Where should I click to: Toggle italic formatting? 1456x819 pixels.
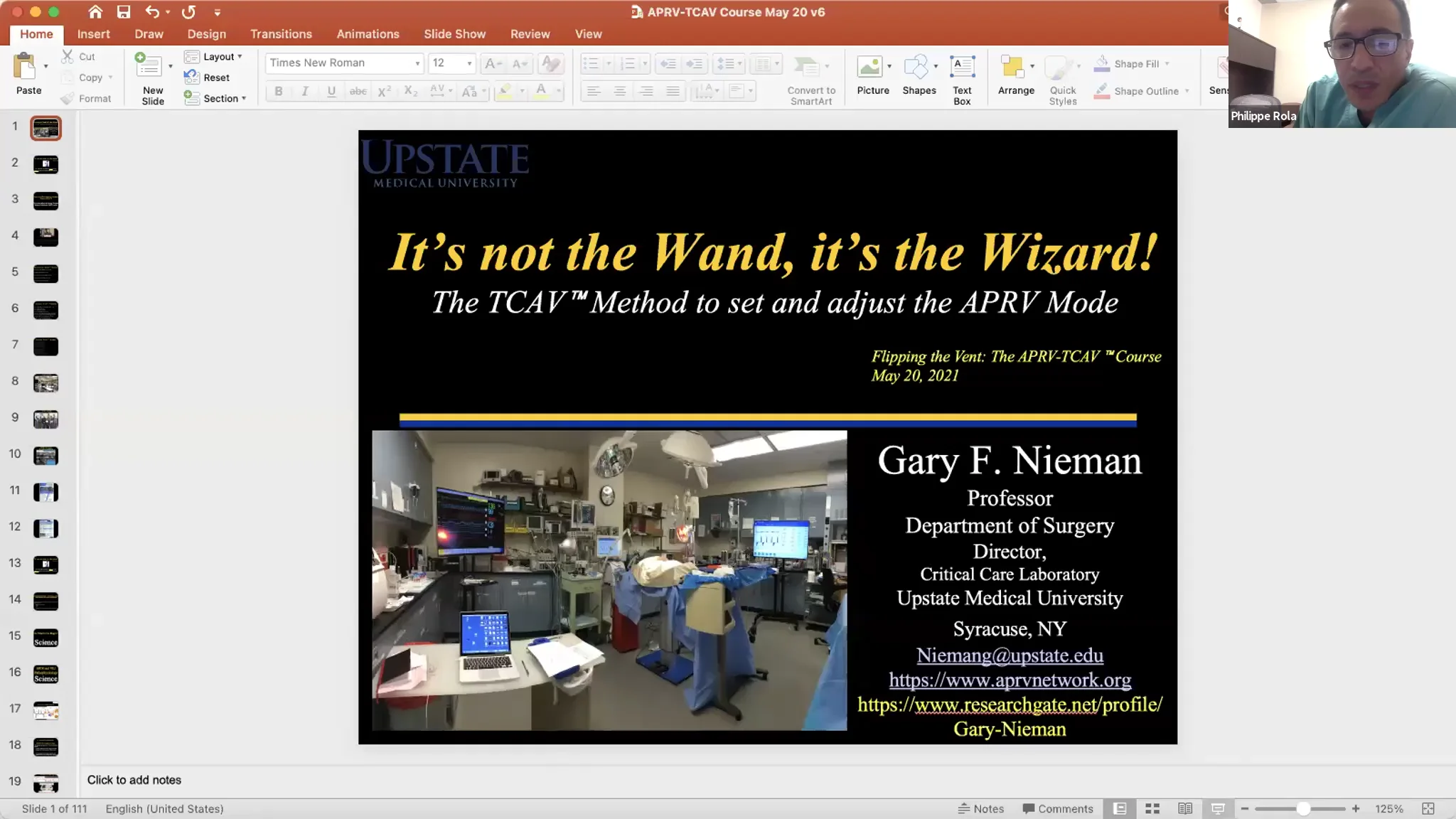pyautogui.click(x=305, y=91)
